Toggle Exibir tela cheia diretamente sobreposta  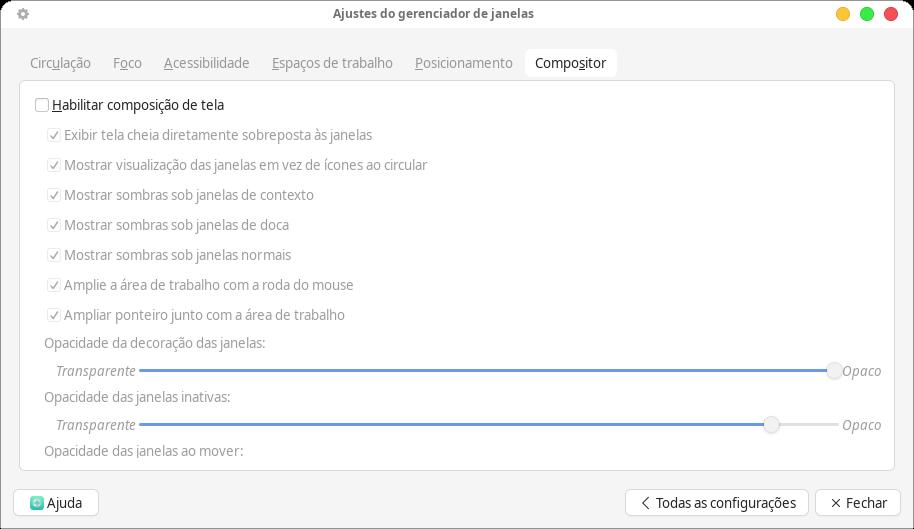(54, 135)
